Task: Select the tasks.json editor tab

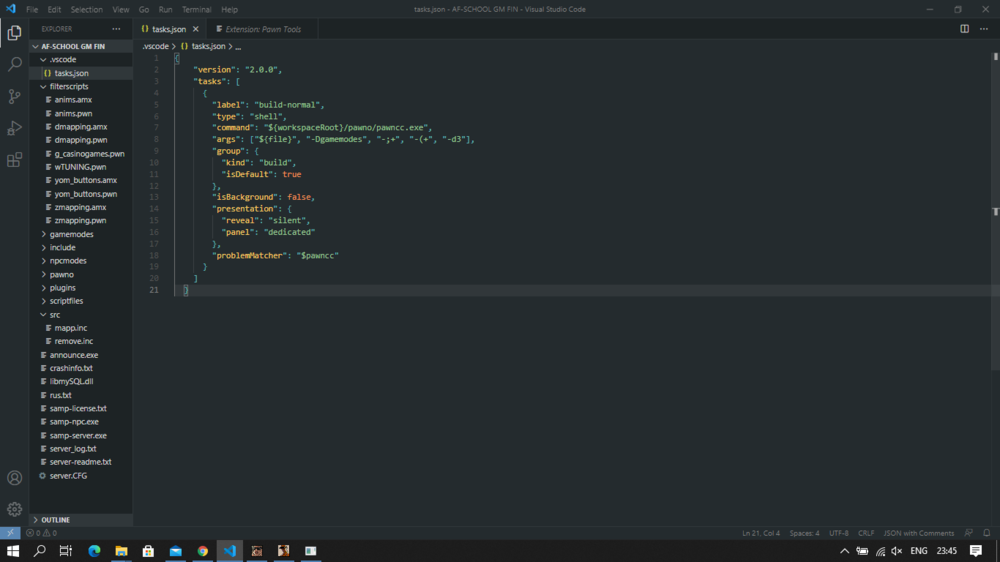Action: point(169,29)
